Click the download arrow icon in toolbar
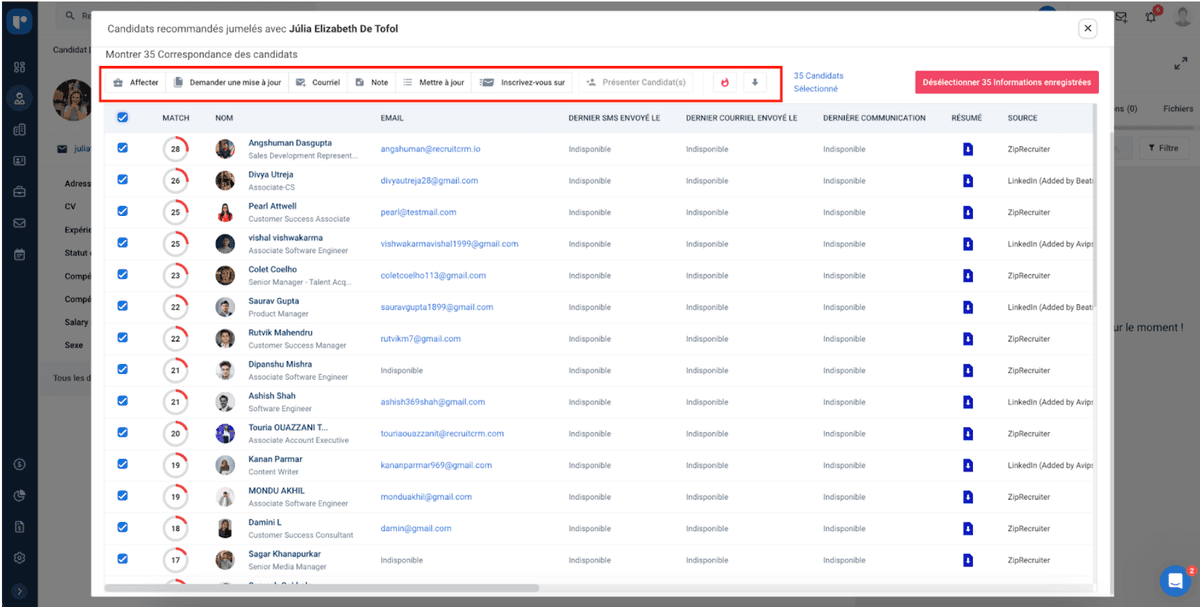This screenshot has height=607, width=1200. (755, 83)
